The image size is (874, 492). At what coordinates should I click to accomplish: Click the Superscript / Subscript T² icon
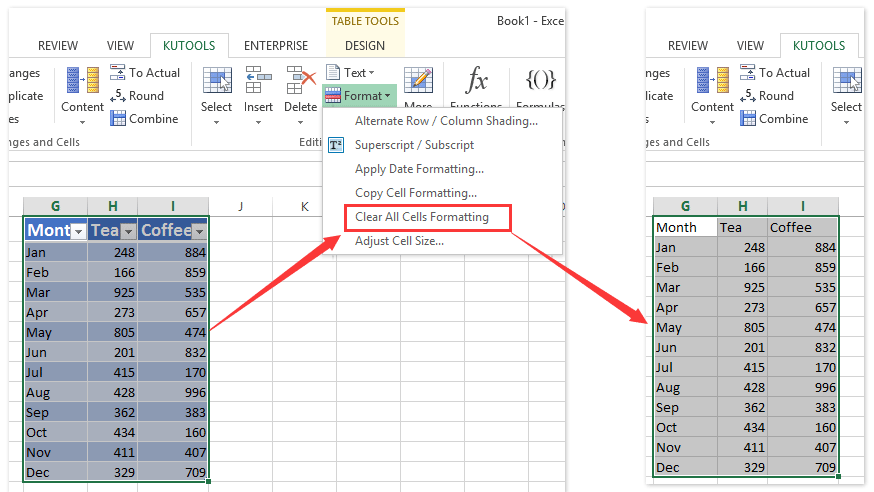coord(336,145)
